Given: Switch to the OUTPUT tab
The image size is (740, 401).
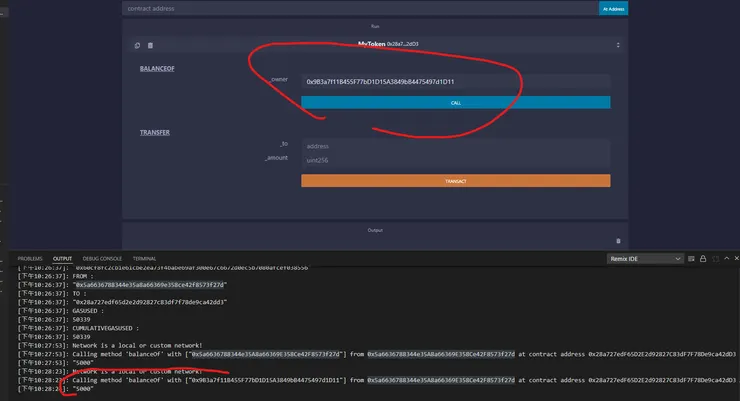Looking at the screenshot, I should tap(62, 259).
